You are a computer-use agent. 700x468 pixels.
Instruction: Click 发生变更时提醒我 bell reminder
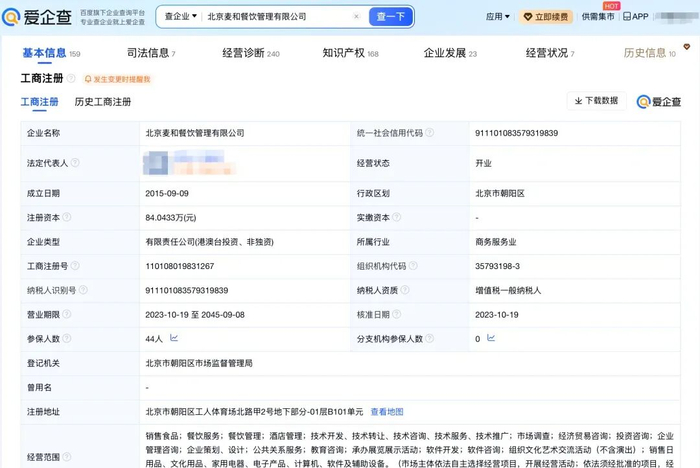[x=118, y=79]
